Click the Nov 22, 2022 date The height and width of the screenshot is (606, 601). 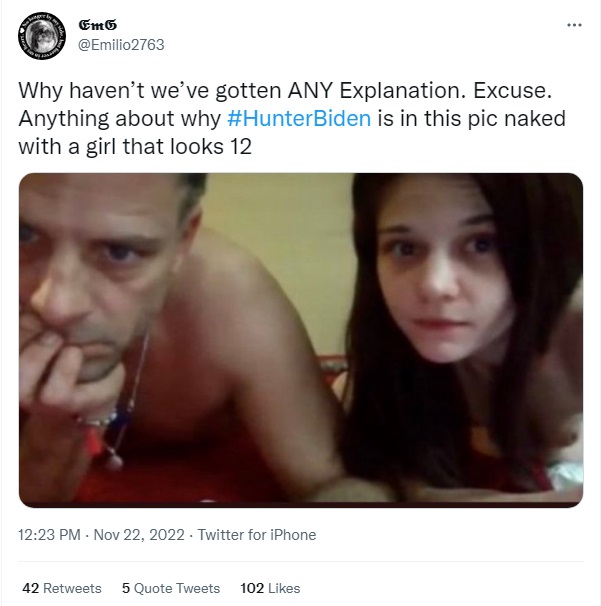(139, 535)
